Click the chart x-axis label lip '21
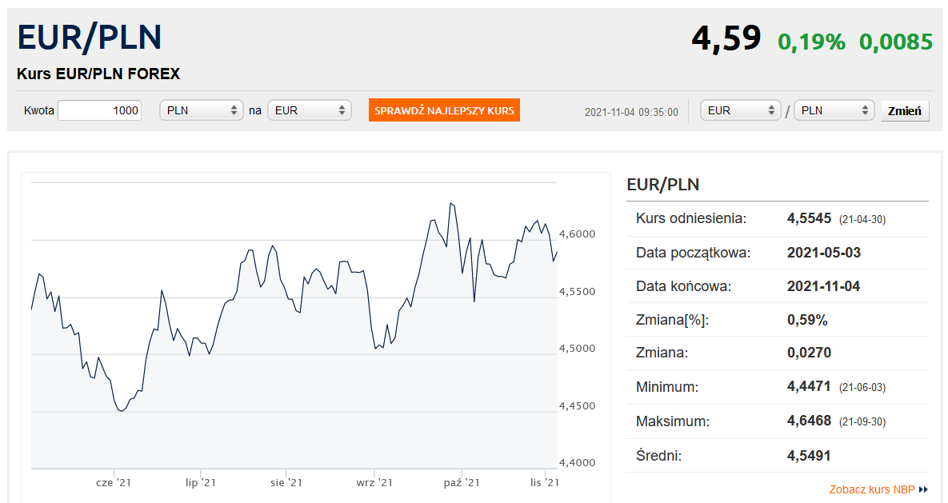This screenshot has width=948, height=503. click(201, 482)
